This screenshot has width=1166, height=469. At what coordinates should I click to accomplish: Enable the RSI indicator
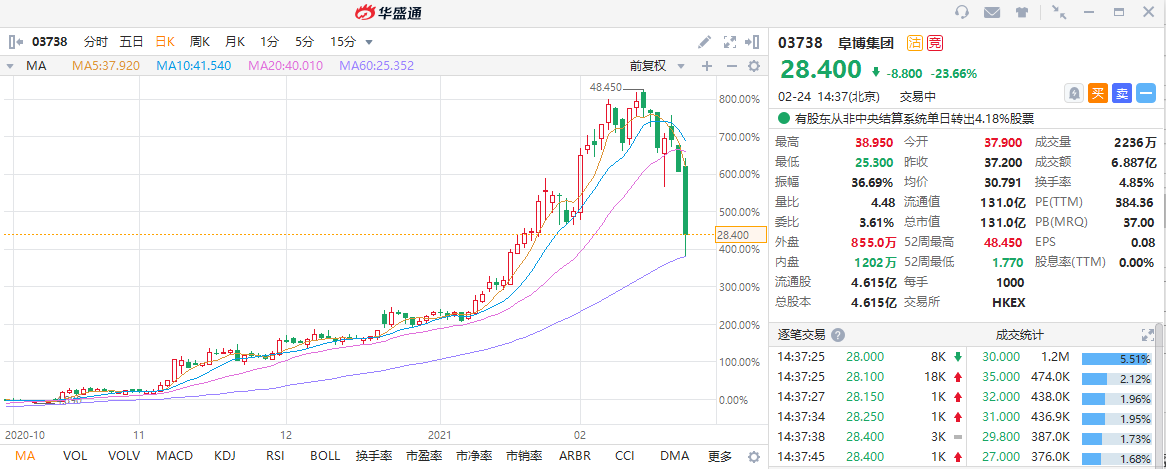pos(275,456)
